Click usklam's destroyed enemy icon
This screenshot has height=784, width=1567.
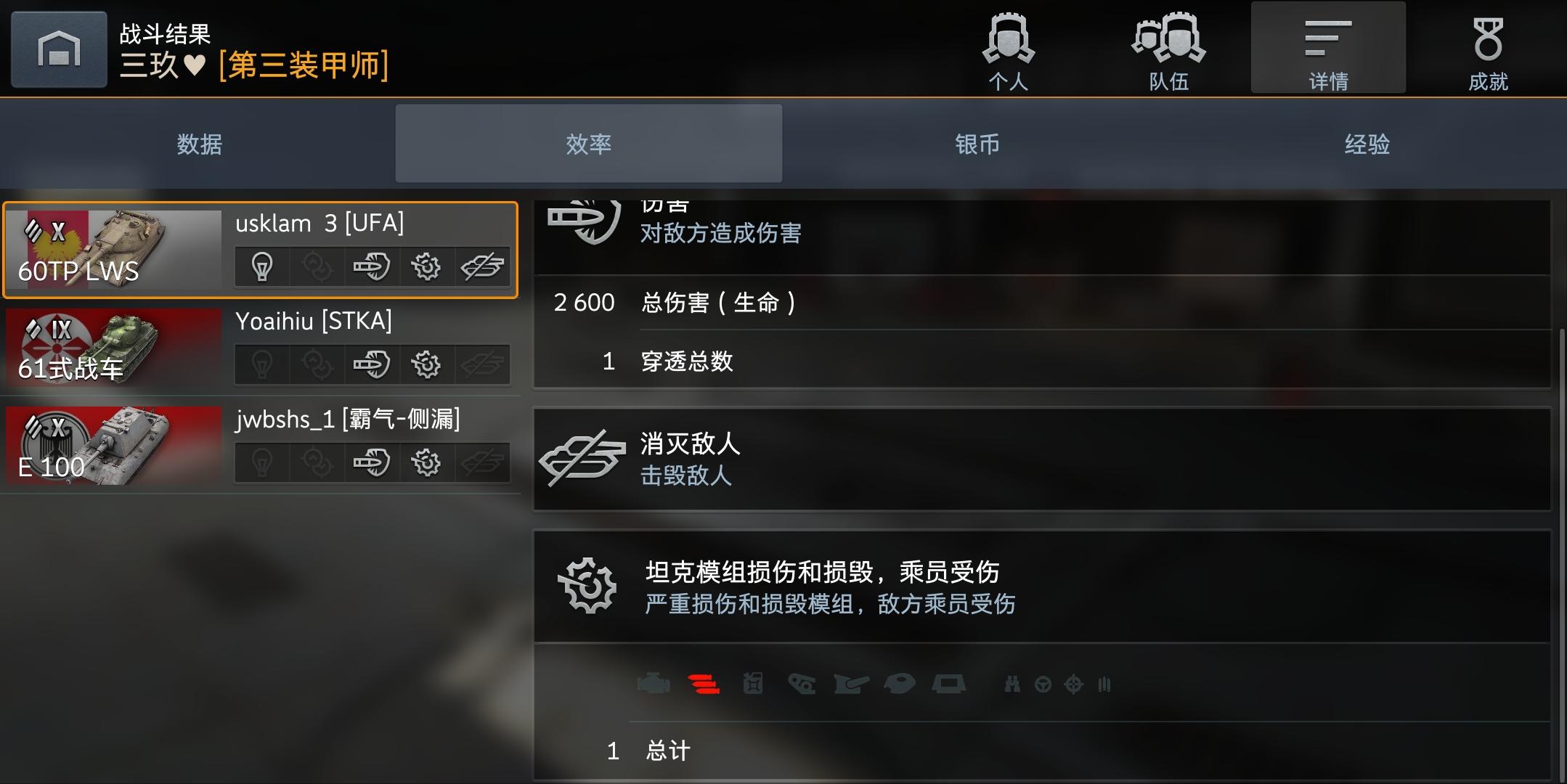pyautogui.click(x=482, y=266)
